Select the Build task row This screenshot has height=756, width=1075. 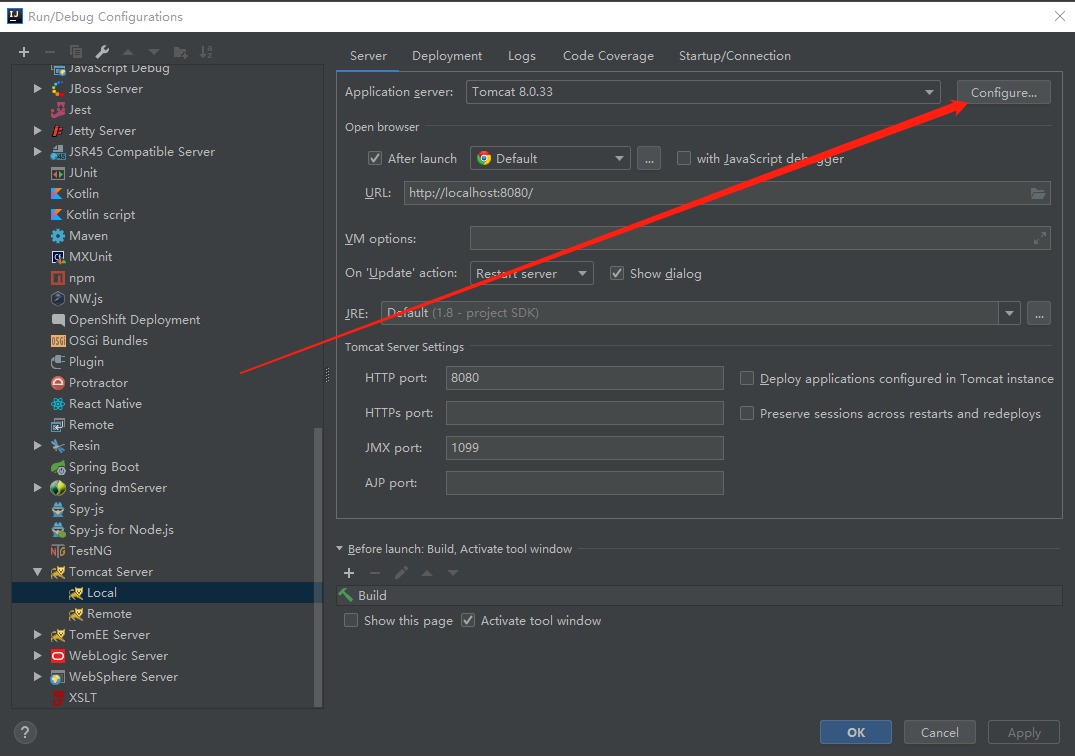(699, 596)
